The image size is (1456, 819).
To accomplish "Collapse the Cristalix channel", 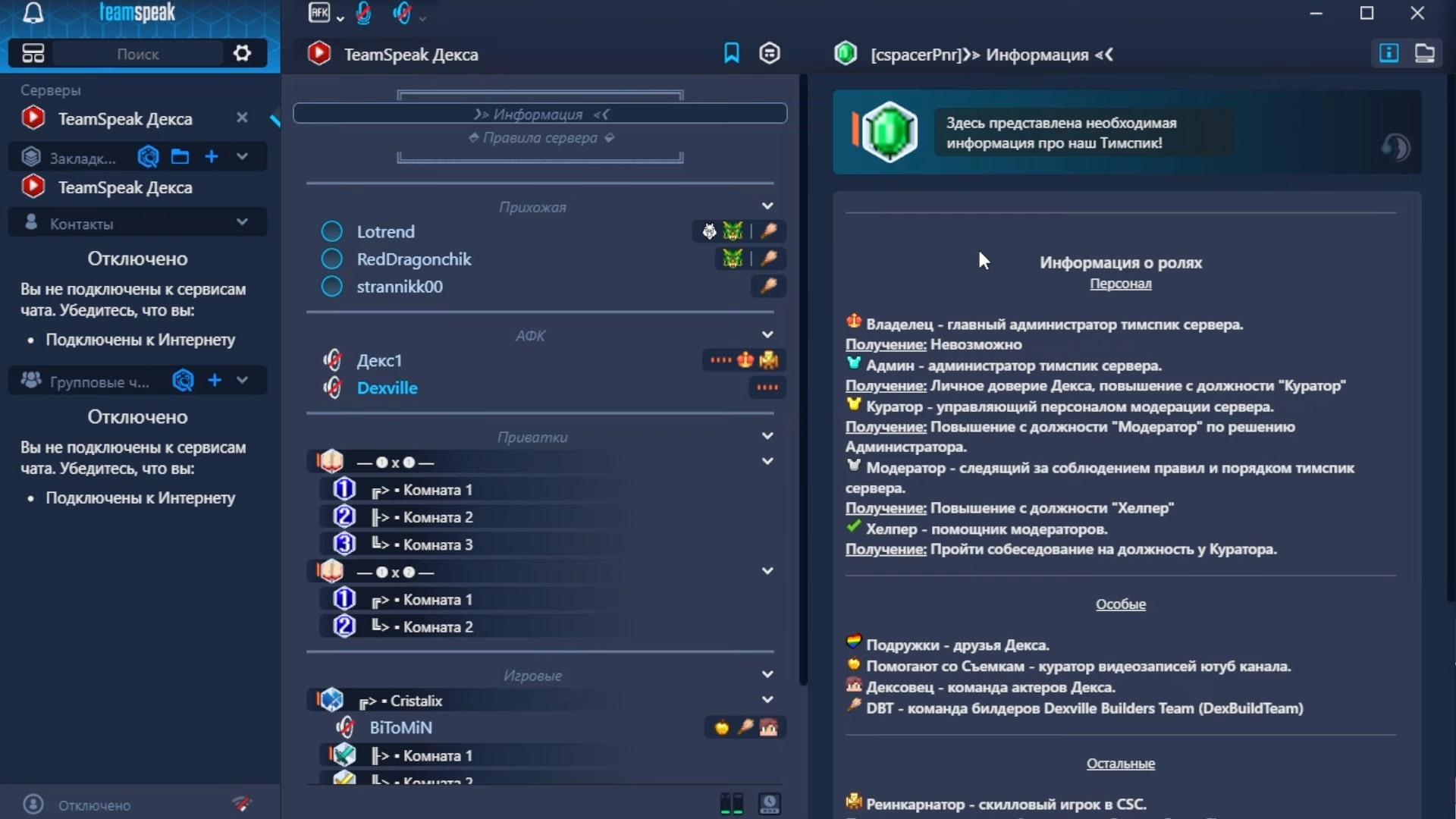I will 767,699.
